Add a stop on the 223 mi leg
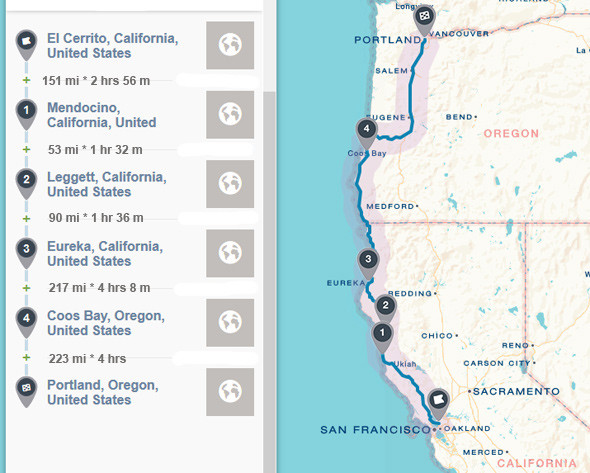This screenshot has height=473, width=590. [x=26, y=357]
